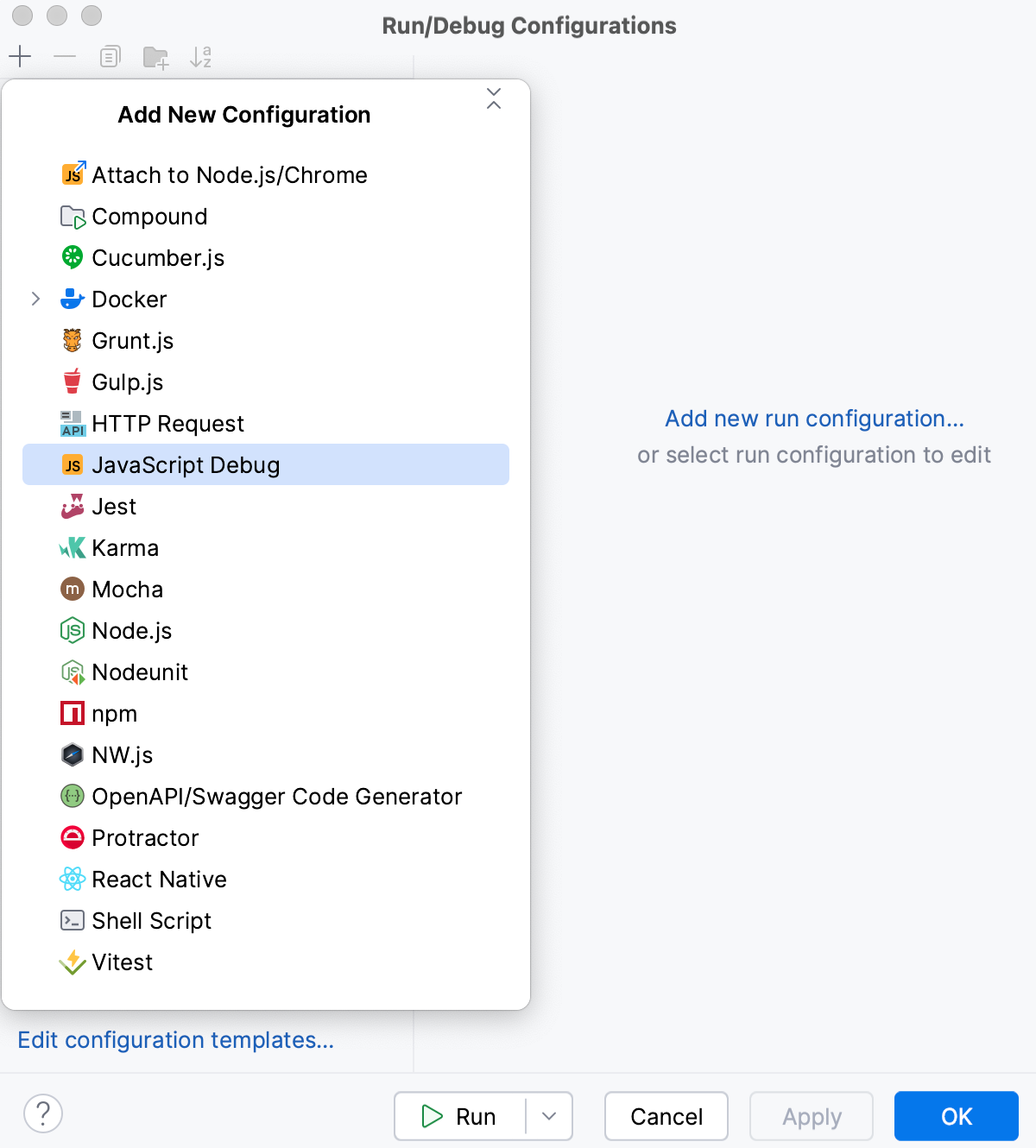Copy configuration using the duplicate icon
1036x1148 pixels.
[x=109, y=57]
